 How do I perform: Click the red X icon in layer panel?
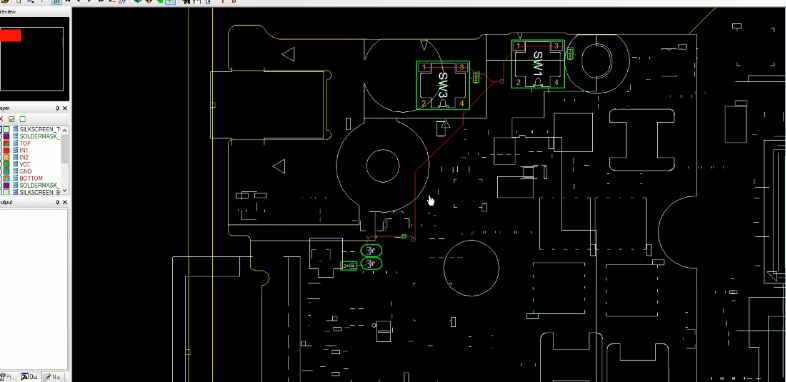(2, 119)
